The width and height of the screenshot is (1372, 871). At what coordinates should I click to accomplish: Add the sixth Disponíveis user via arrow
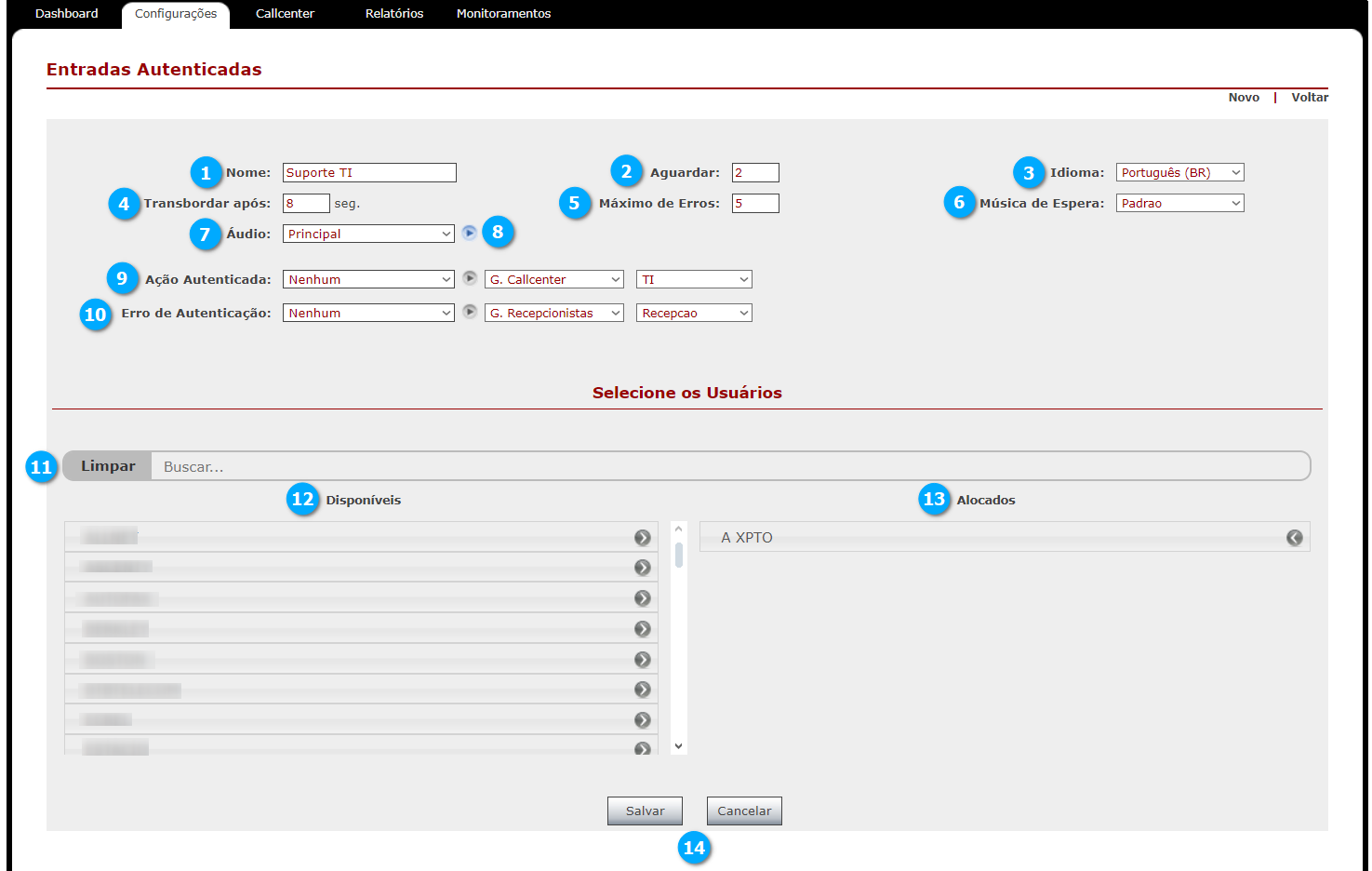click(x=642, y=690)
